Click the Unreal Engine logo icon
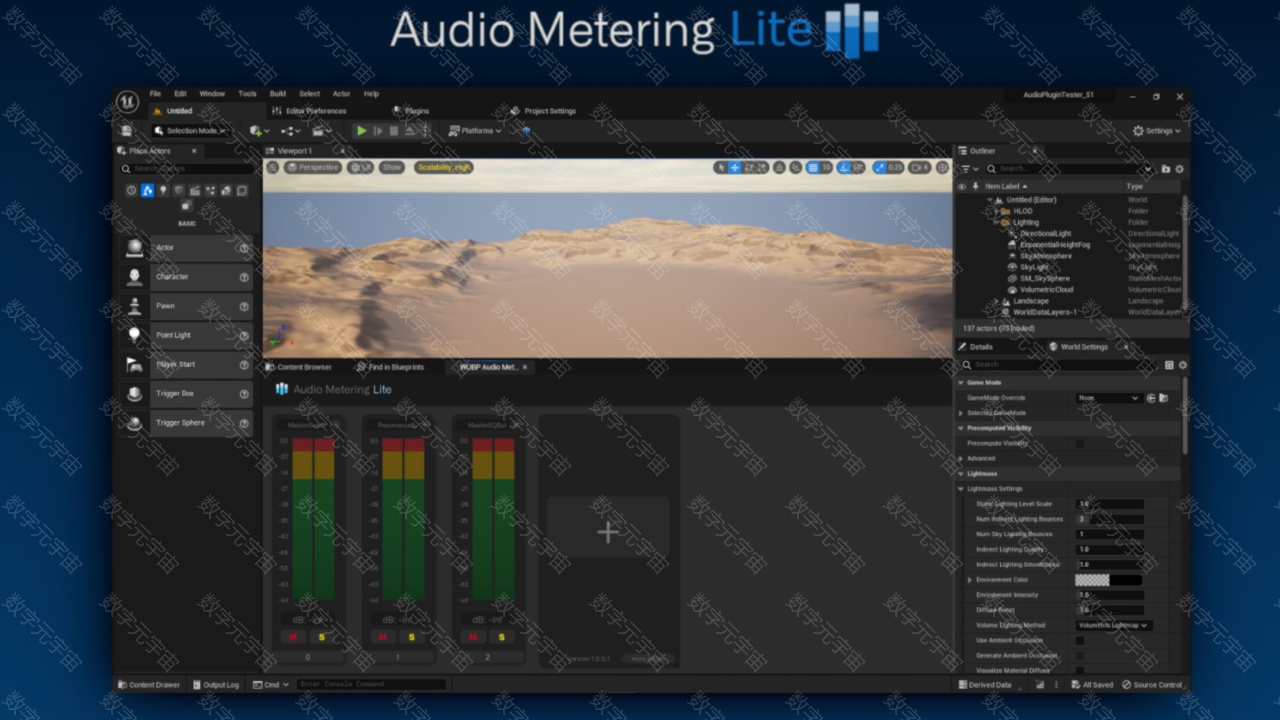This screenshot has width=1280, height=720. [x=127, y=101]
